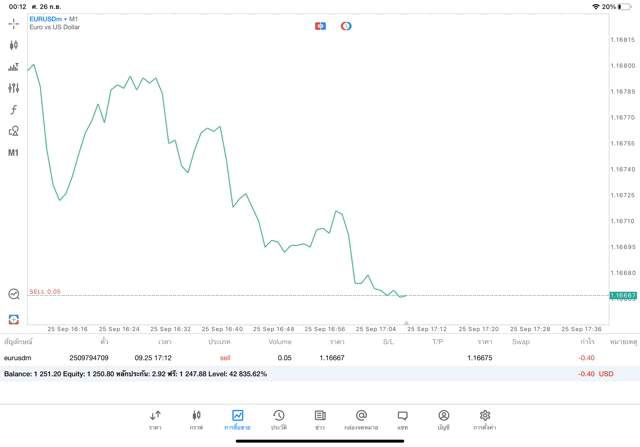This screenshot has height=447, width=640.
Task: Open the drawing objects shapes tool
Action: pos(13,131)
